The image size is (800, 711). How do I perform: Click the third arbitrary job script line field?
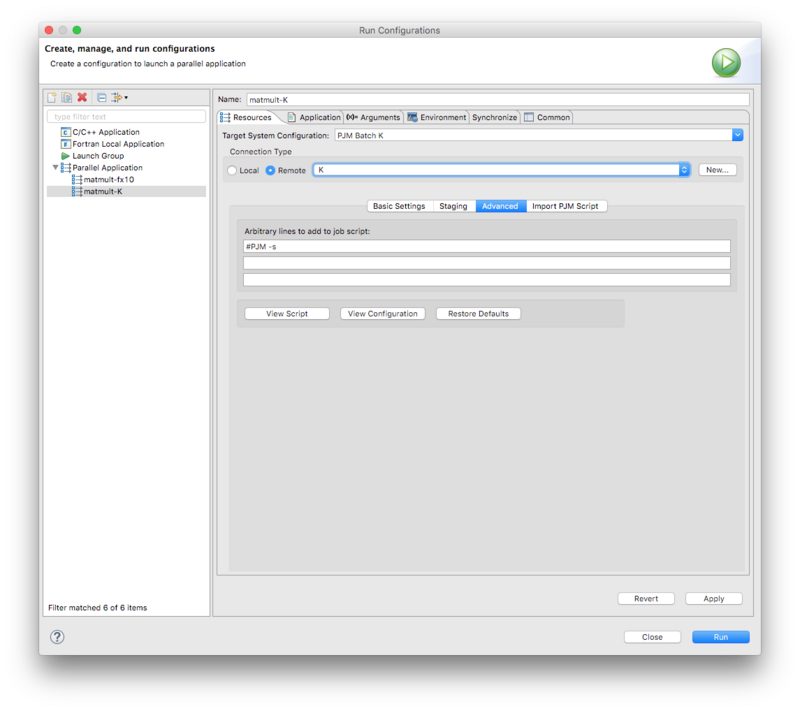coord(487,280)
